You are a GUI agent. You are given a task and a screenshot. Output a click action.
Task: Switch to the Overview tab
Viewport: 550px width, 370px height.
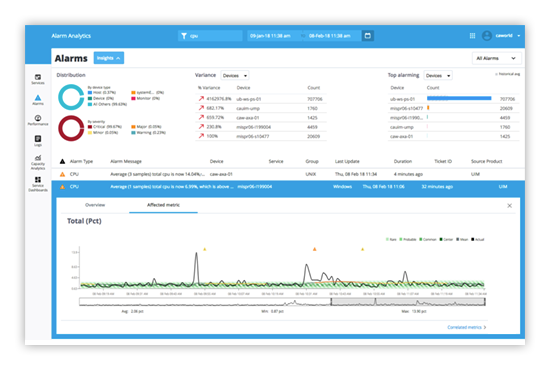pos(95,205)
